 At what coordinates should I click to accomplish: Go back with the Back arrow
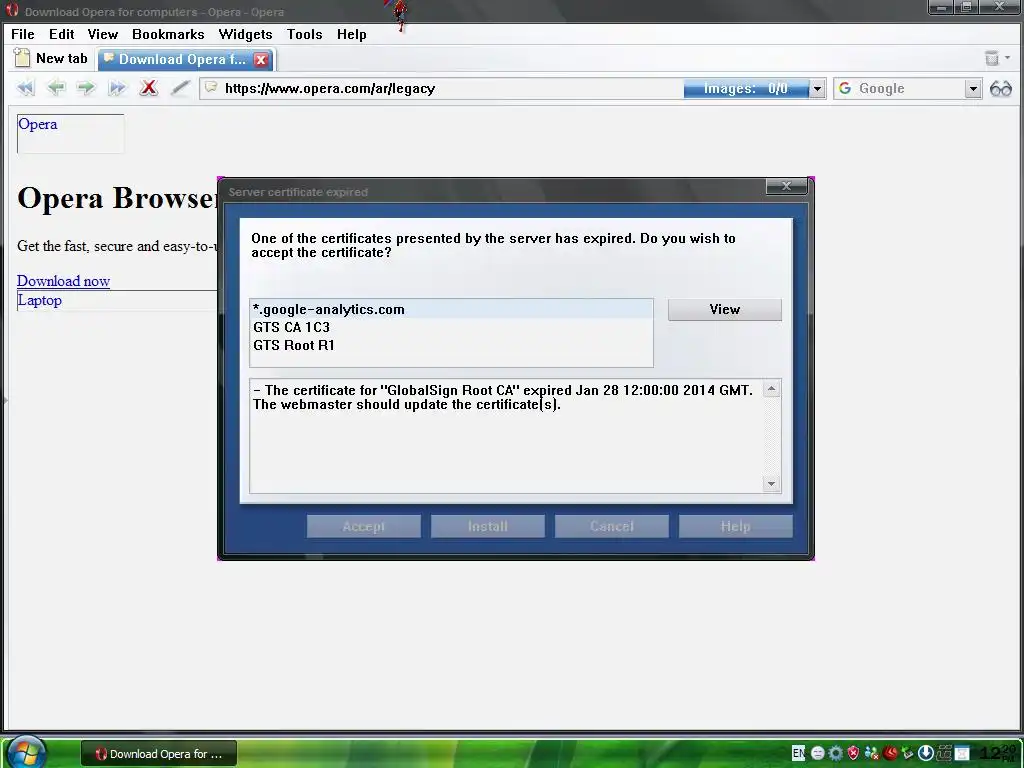pyautogui.click(x=56, y=88)
